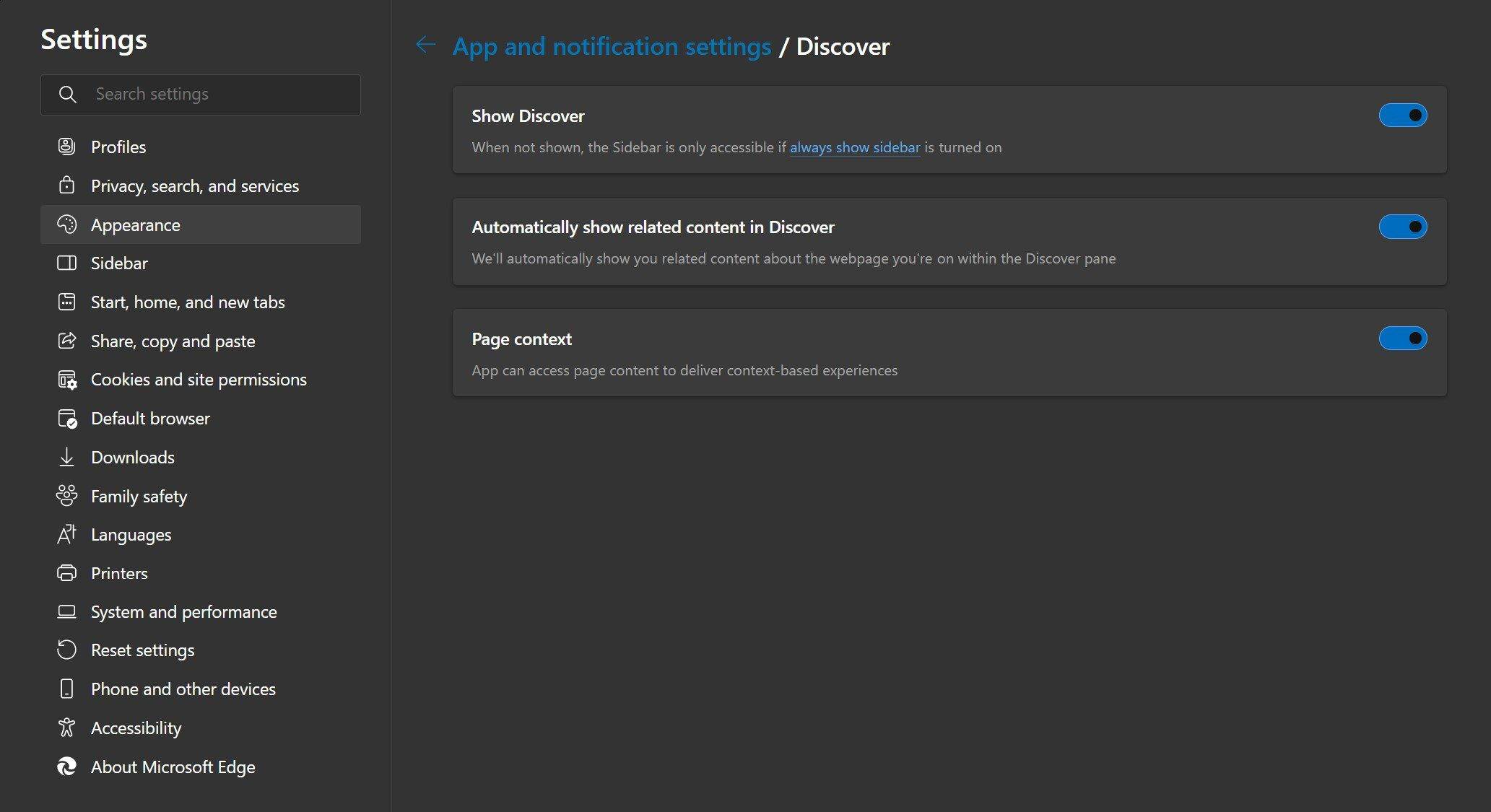
Task: Expand Languages settings section
Action: [131, 533]
